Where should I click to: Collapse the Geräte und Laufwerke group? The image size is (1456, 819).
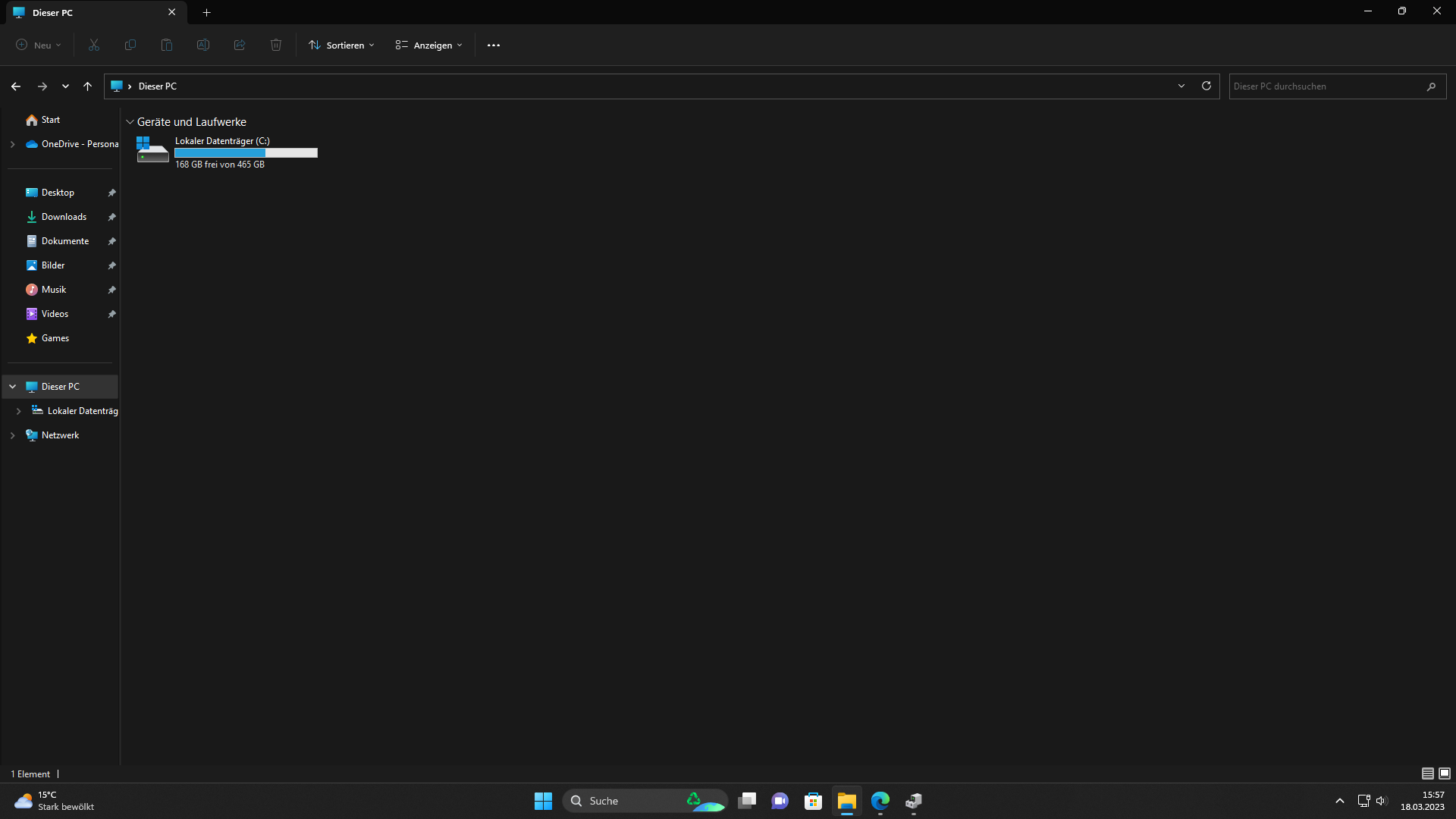130,122
